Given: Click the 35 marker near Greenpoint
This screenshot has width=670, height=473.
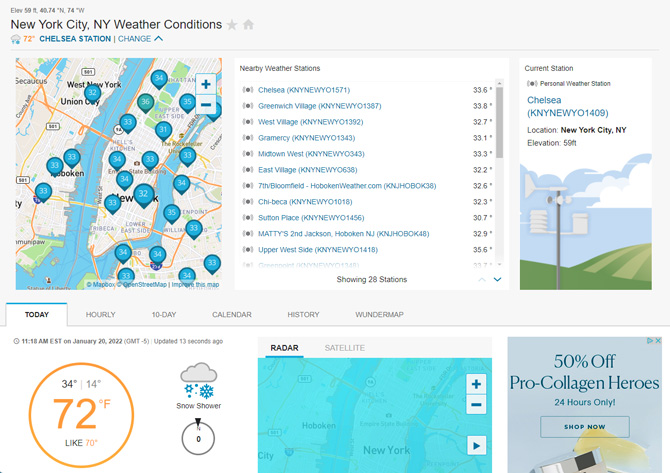Looking at the screenshot, I should (171, 213).
